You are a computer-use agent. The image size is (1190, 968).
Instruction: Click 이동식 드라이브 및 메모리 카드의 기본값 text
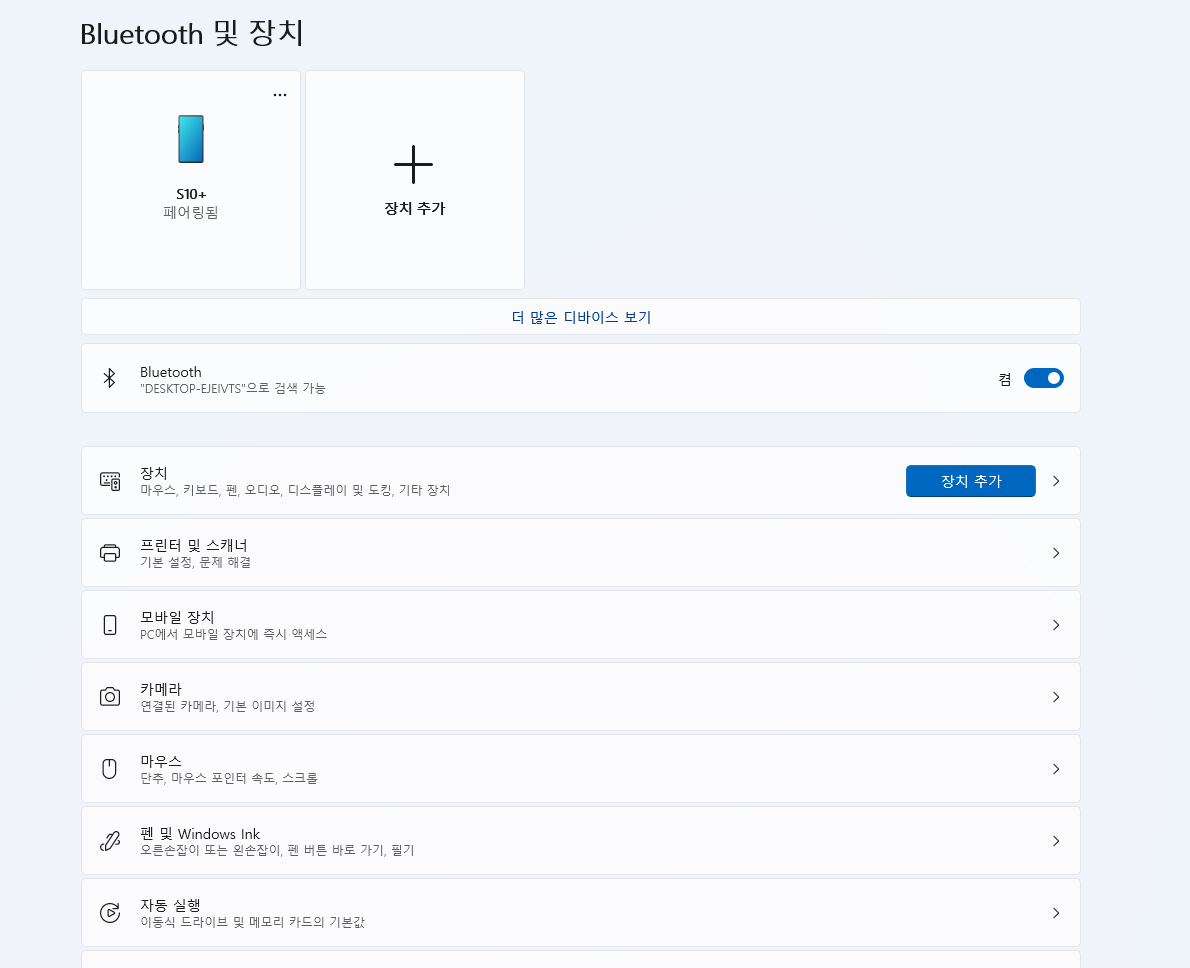coord(253,922)
